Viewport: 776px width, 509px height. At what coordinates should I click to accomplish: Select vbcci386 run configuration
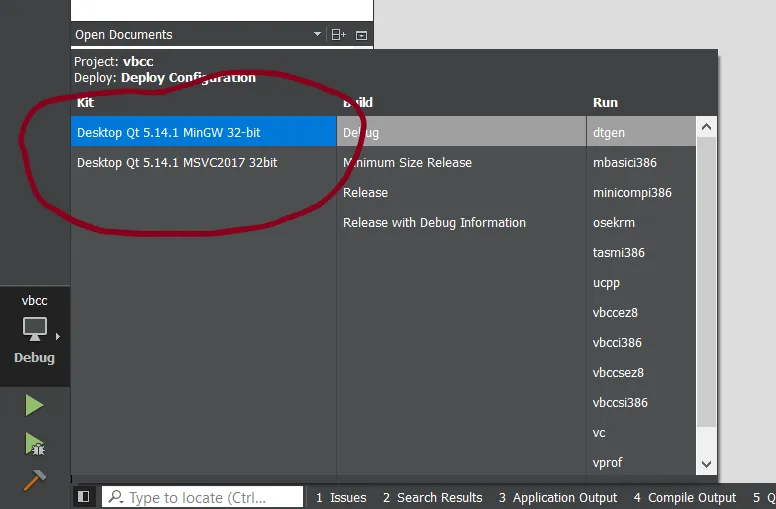[641, 343]
